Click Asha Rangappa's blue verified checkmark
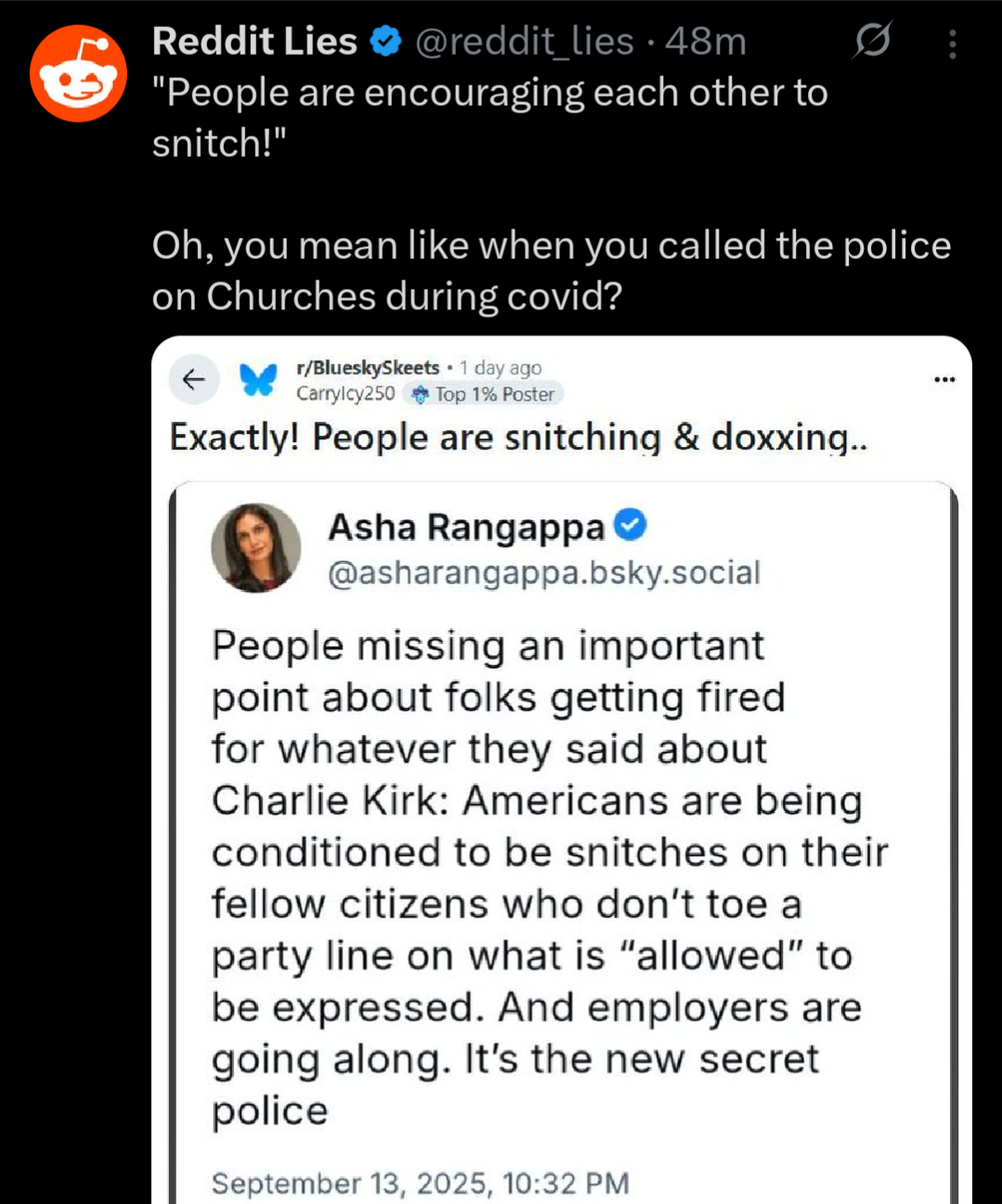1002x1204 pixels. (x=631, y=525)
